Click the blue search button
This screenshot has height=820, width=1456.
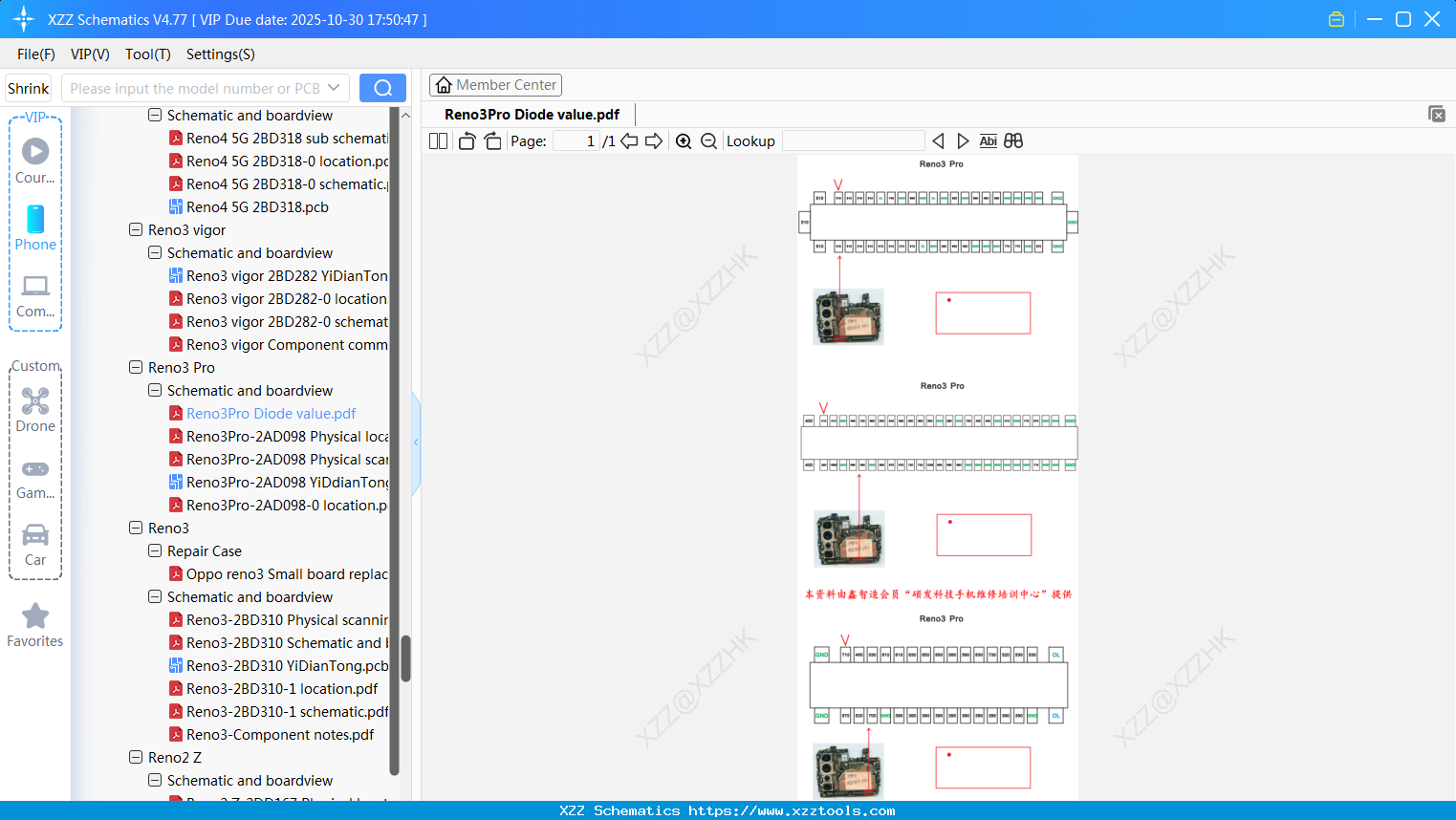click(x=382, y=88)
